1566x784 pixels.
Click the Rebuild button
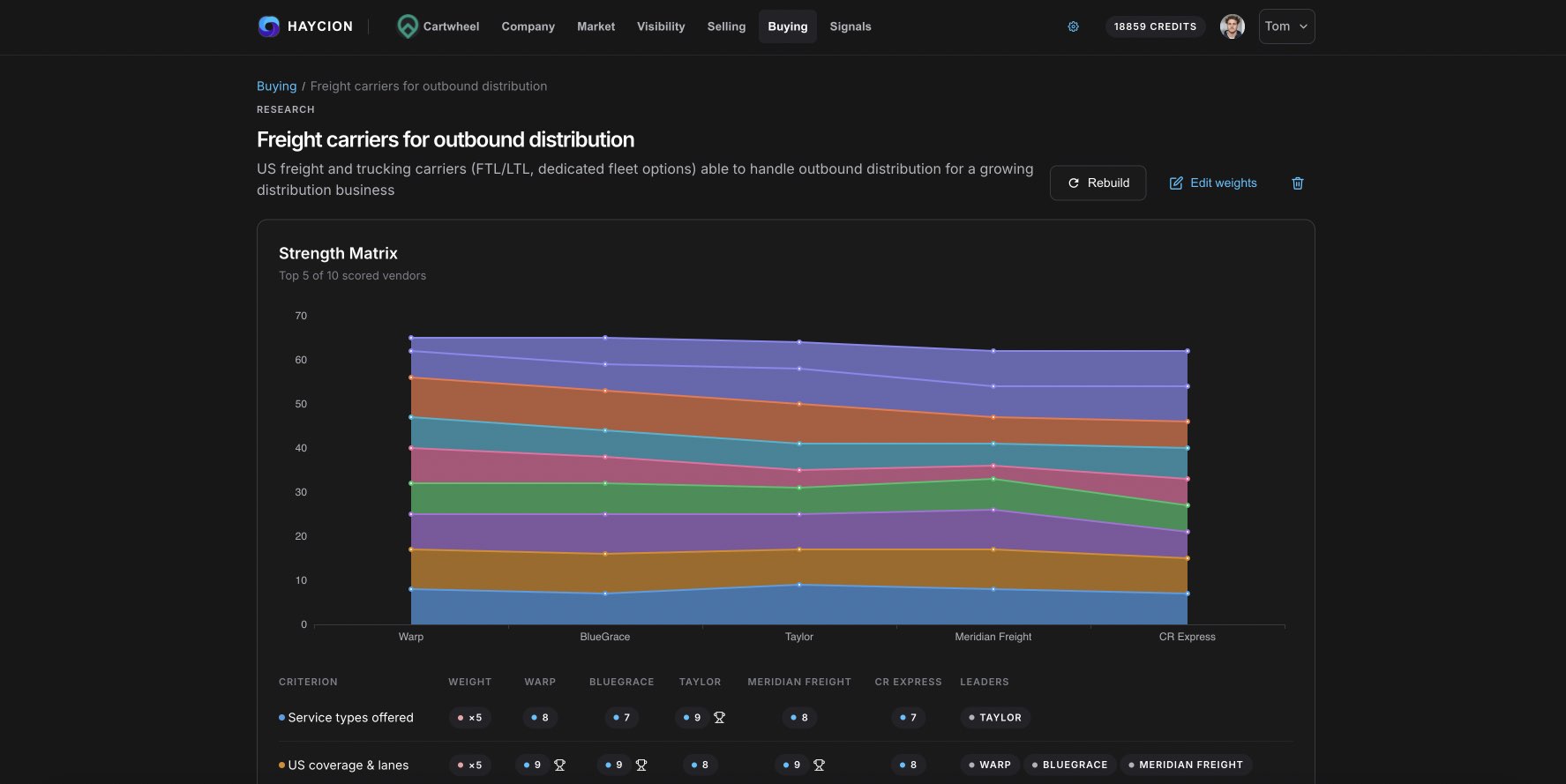pos(1098,183)
